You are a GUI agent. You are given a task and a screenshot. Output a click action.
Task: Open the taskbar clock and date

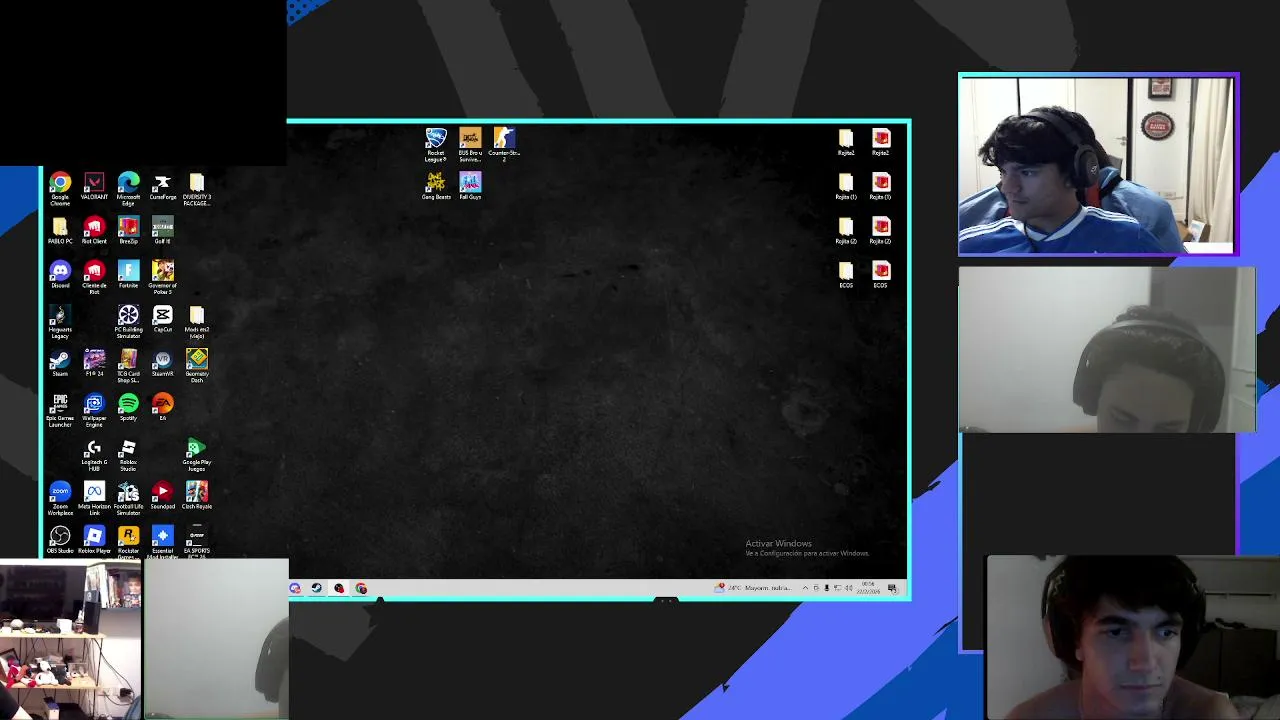pos(868,588)
